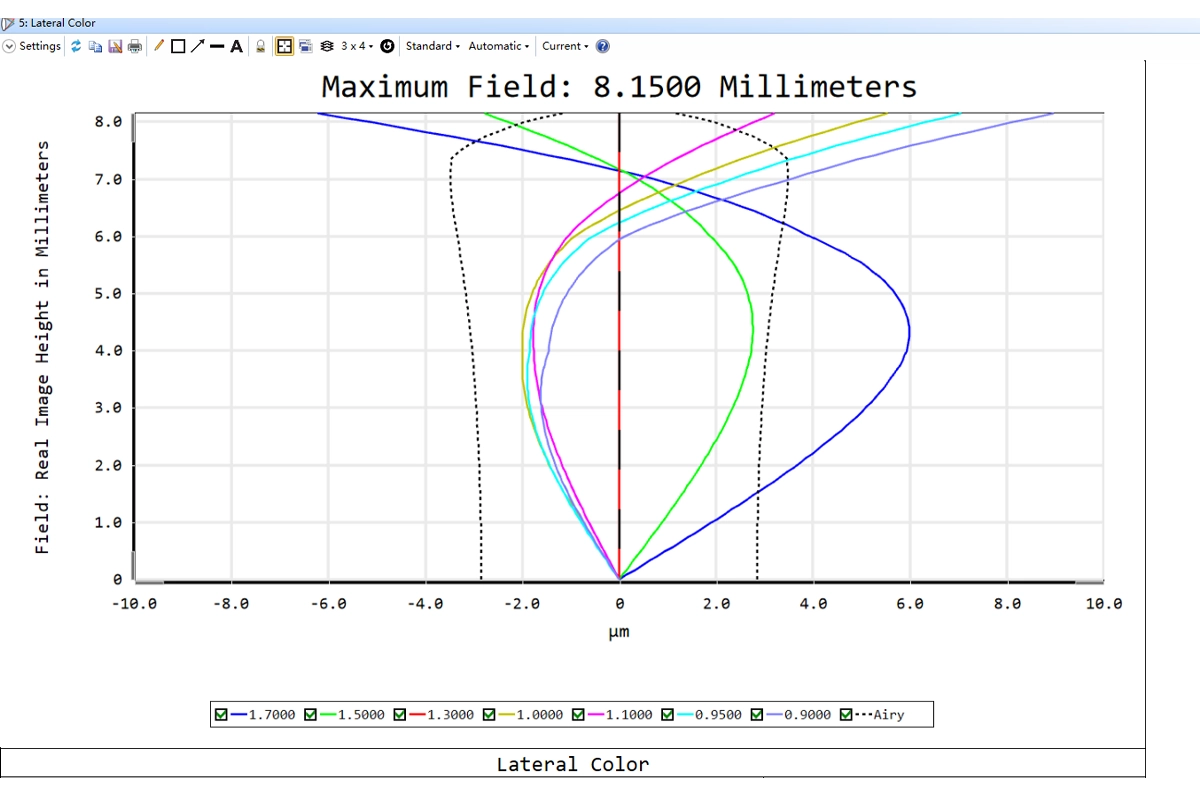Viewport: 1200px width, 800px height.
Task: Click the refresh/update icon in toolbar
Action: click(76, 46)
